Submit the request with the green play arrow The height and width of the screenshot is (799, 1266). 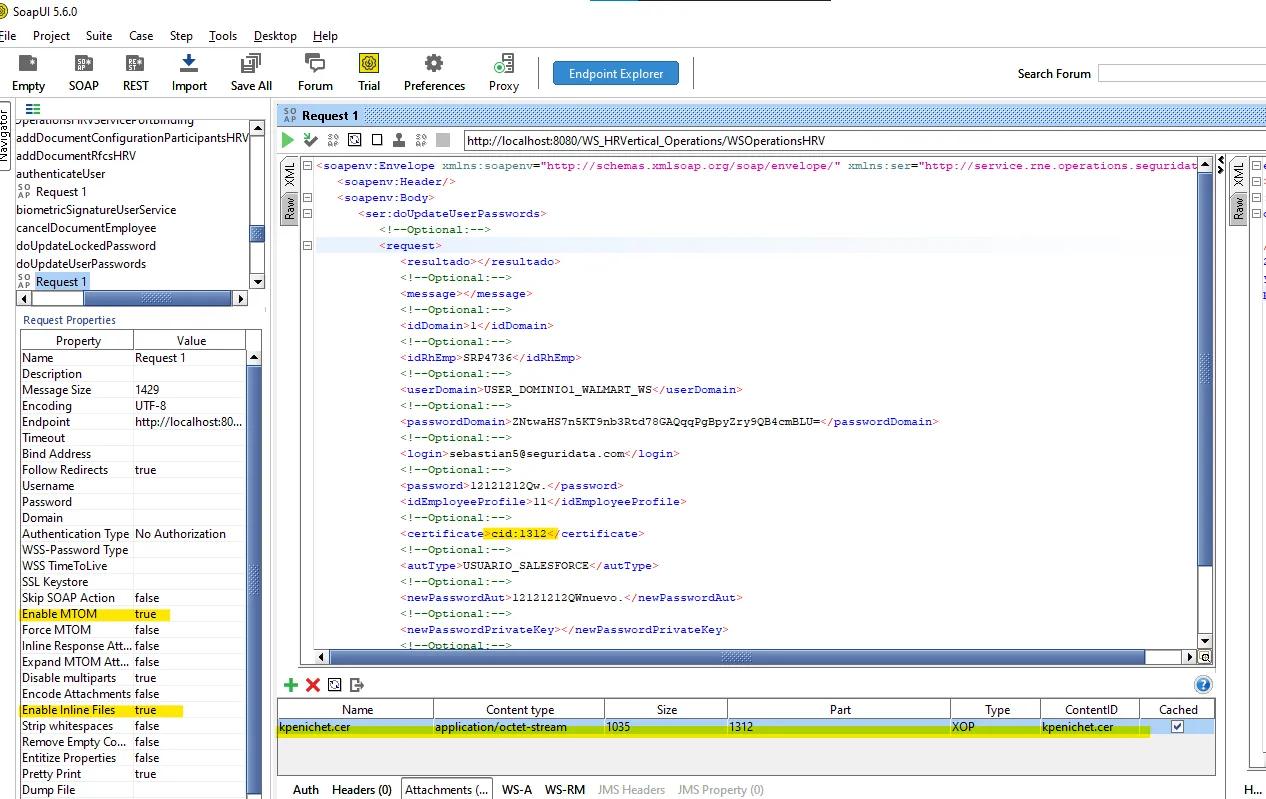(x=288, y=140)
